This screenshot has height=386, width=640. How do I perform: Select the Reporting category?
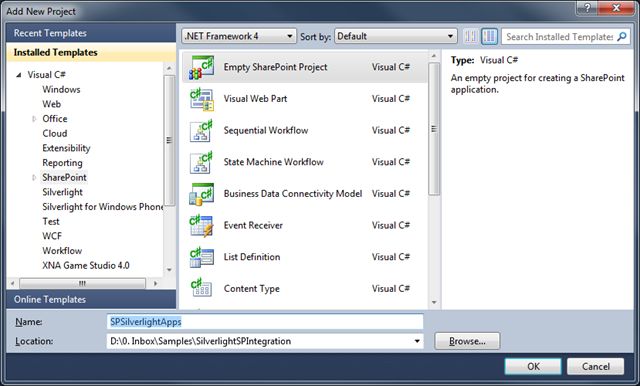pyautogui.click(x=62, y=163)
